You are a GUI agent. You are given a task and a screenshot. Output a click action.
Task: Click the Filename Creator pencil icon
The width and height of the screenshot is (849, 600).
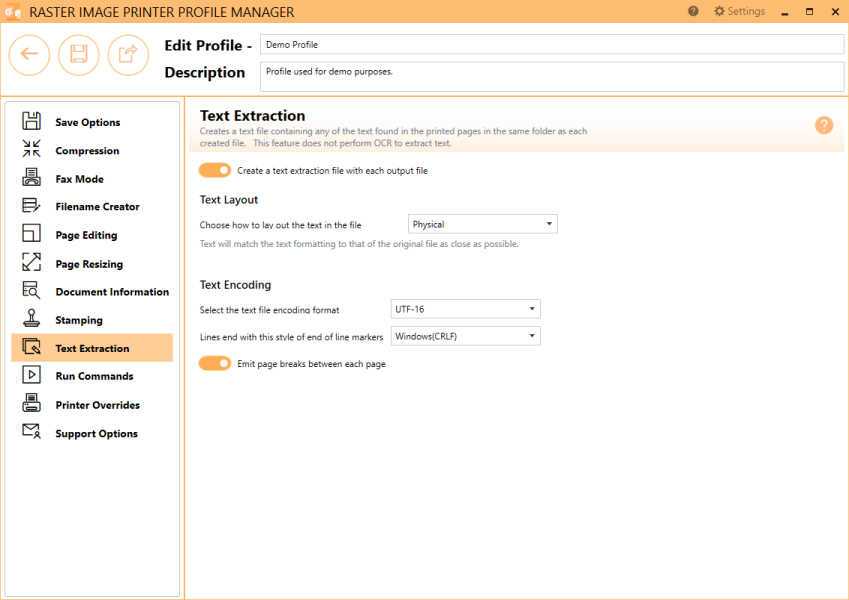coord(31,205)
